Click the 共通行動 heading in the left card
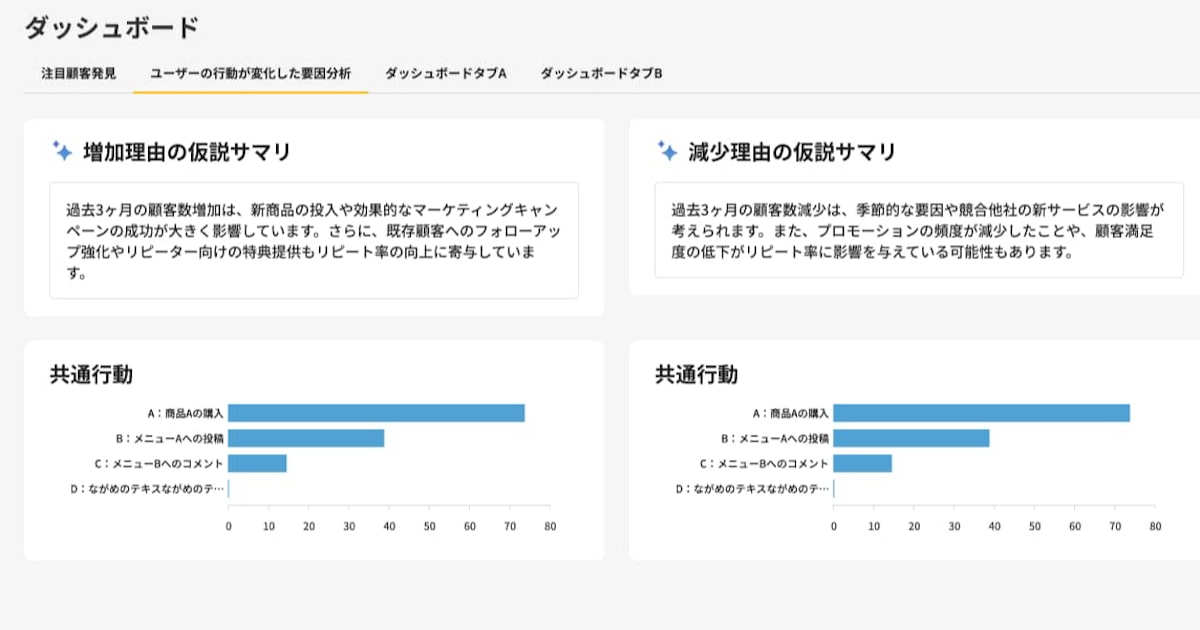The height and width of the screenshot is (630, 1200). pyautogui.click(x=91, y=375)
